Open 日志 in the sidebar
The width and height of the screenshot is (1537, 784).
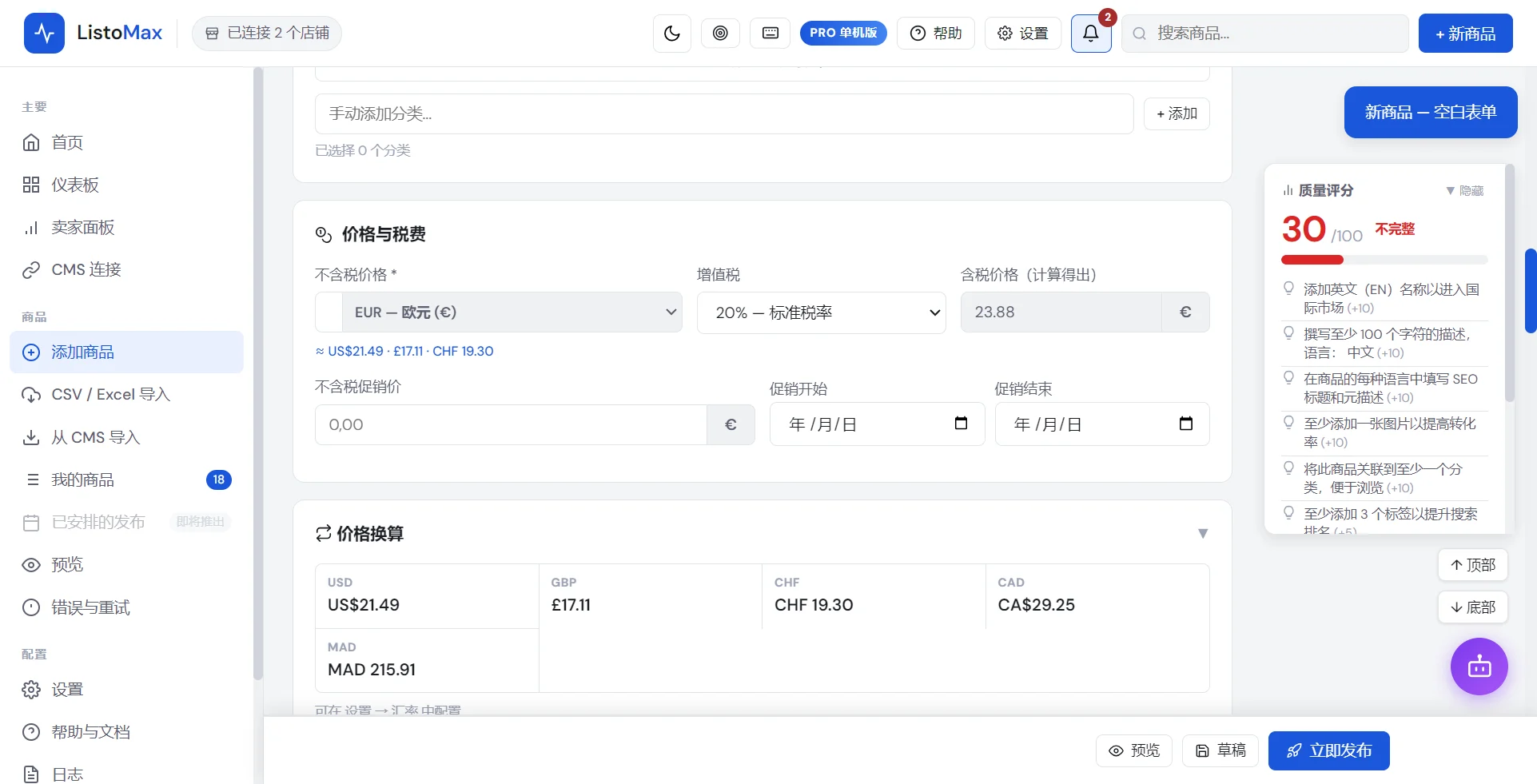[x=126, y=774]
